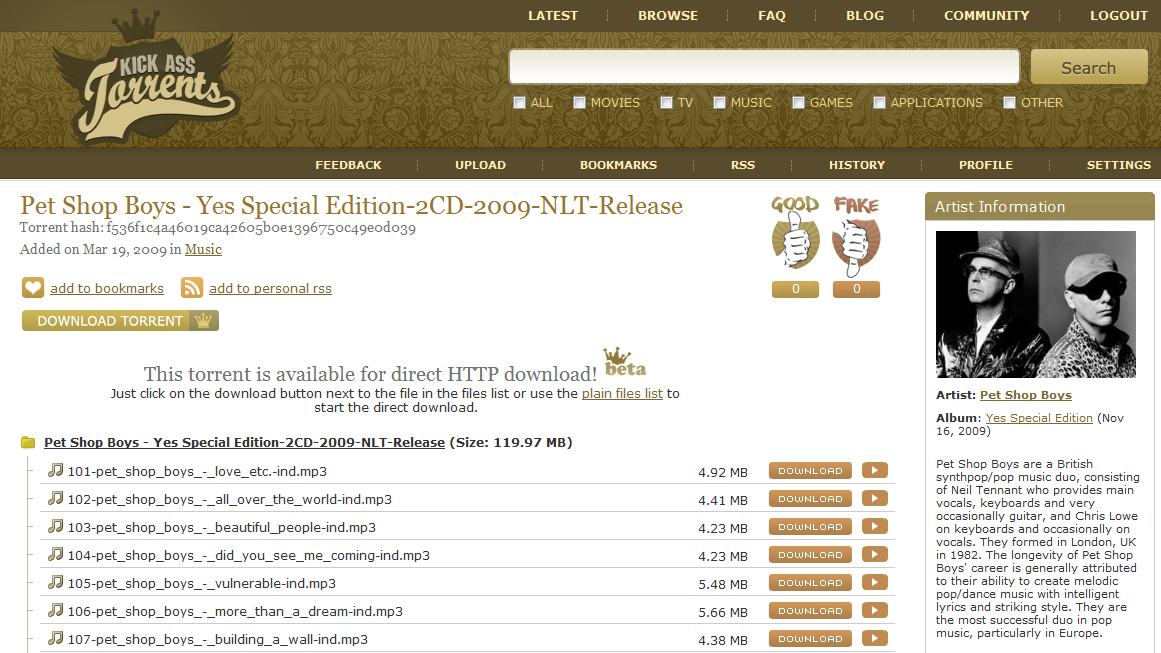Click the Search button
Image resolution: width=1161 pixels, height=653 pixels.
click(1089, 67)
